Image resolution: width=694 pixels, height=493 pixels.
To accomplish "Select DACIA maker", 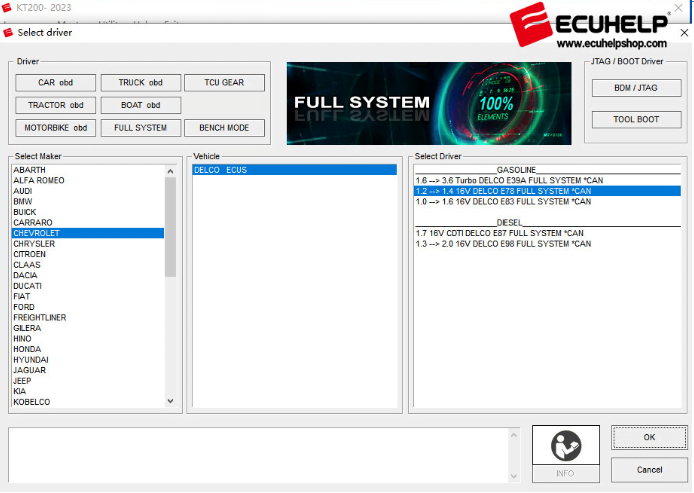I will (x=88, y=275).
